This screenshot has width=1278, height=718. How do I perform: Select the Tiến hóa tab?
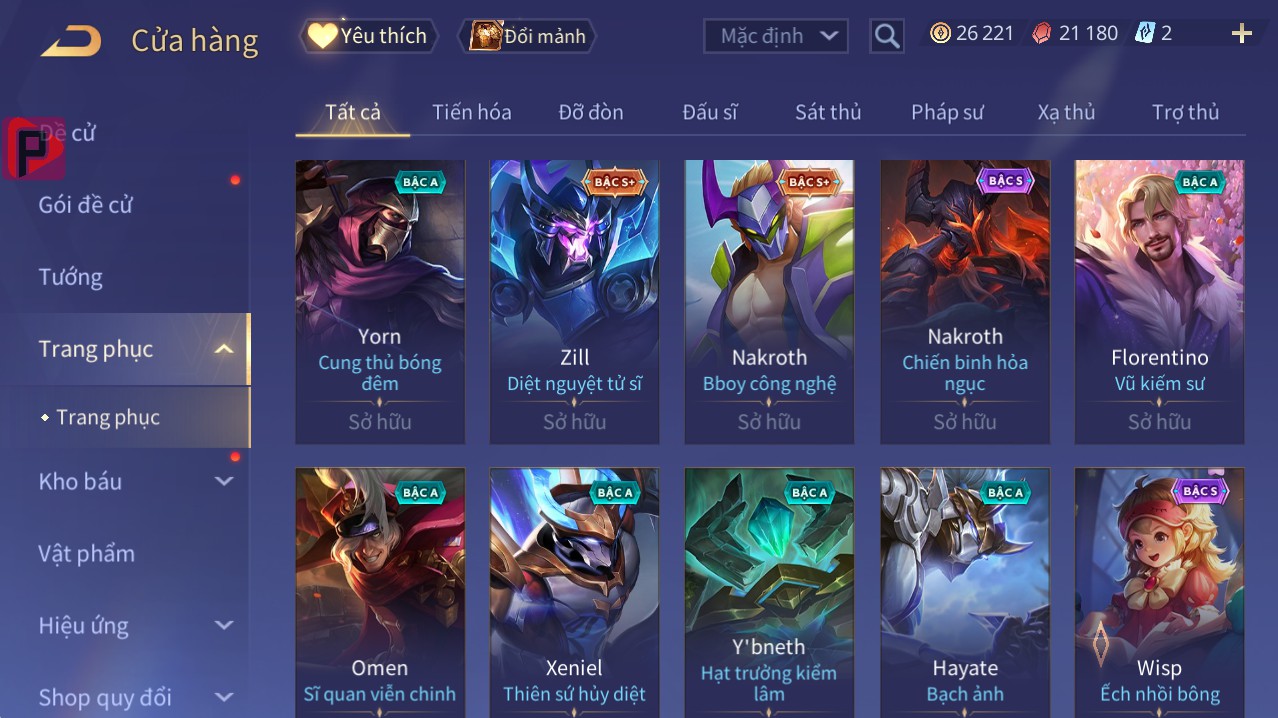[x=472, y=112]
